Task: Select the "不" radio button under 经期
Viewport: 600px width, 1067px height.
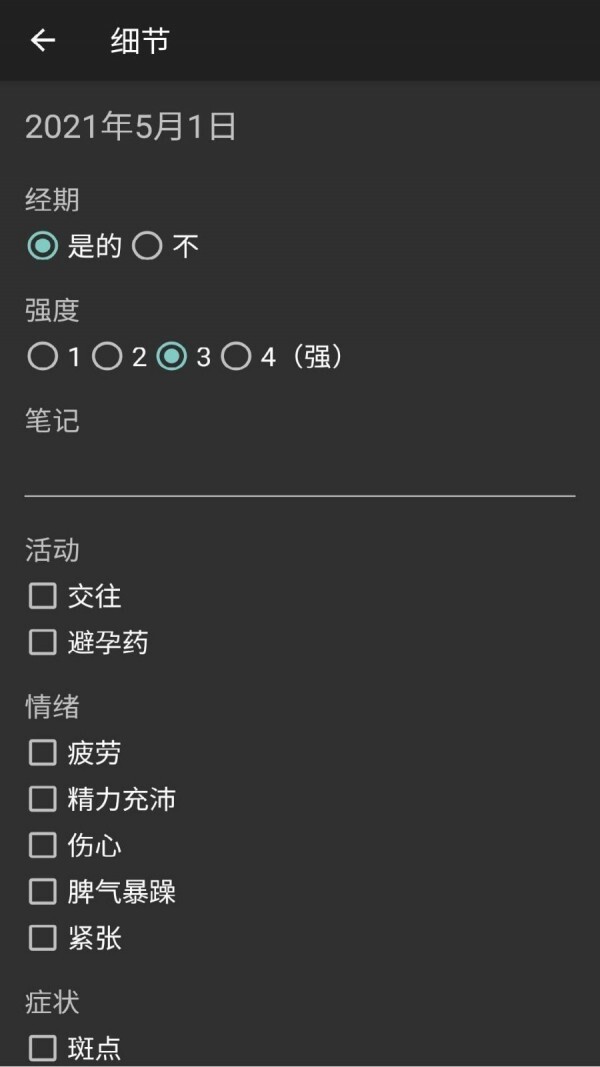Action: tap(147, 246)
